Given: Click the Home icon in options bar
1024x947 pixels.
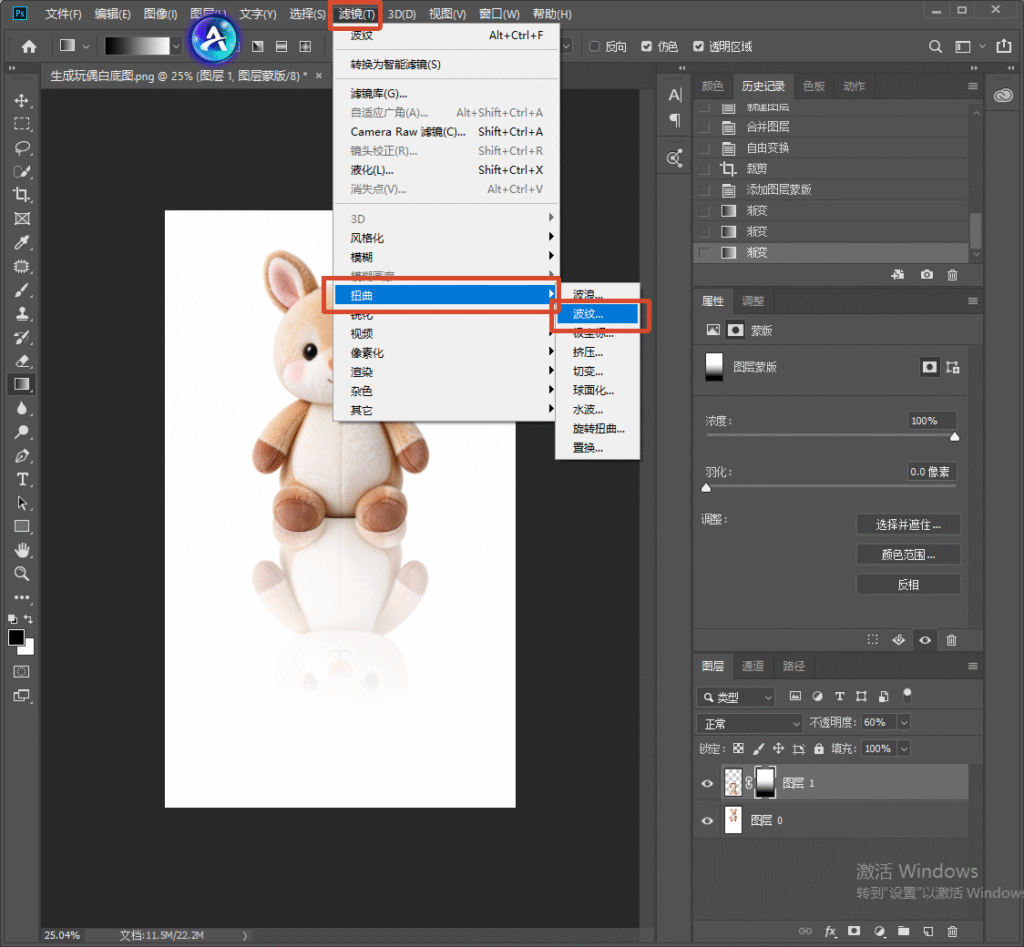Looking at the screenshot, I should coord(29,46).
